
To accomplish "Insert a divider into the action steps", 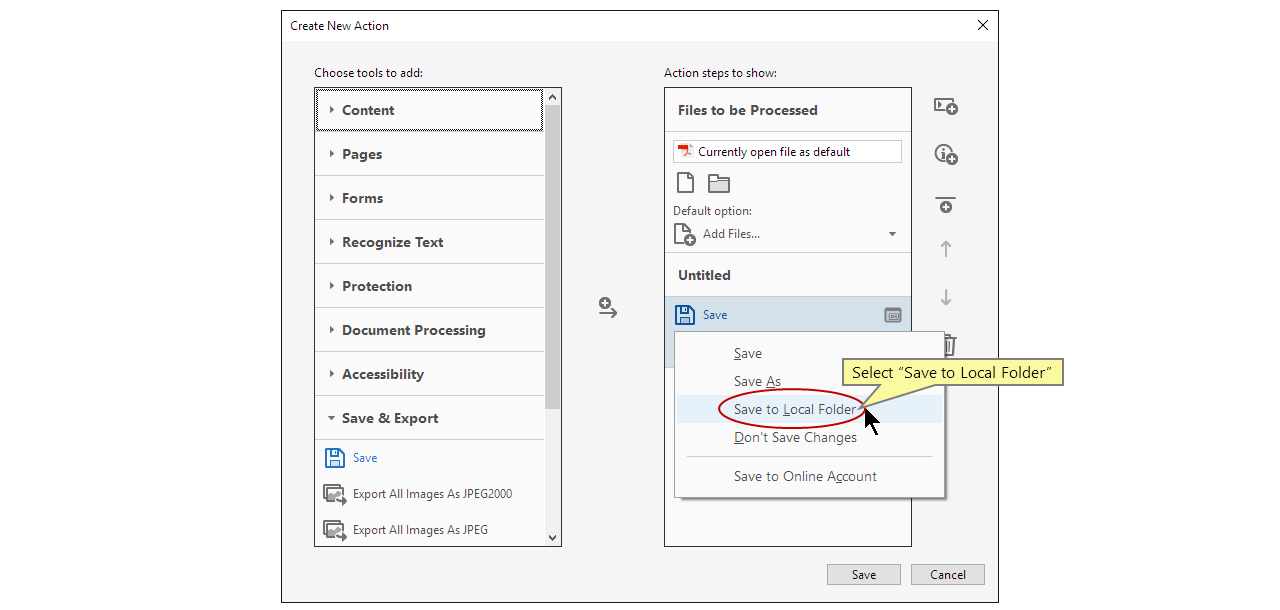I will 945,205.
